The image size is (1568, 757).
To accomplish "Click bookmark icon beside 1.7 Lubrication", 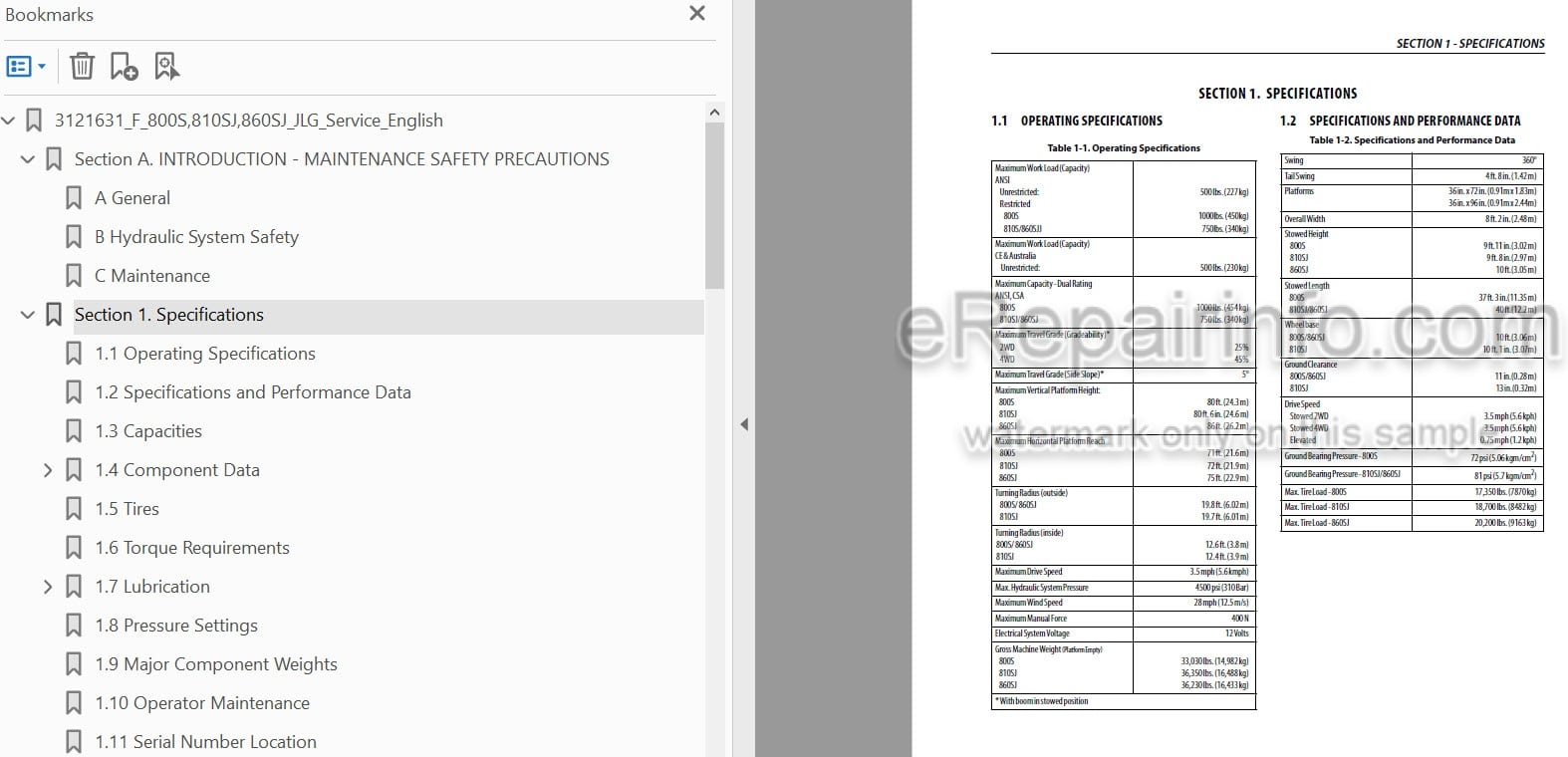I will 74,587.
